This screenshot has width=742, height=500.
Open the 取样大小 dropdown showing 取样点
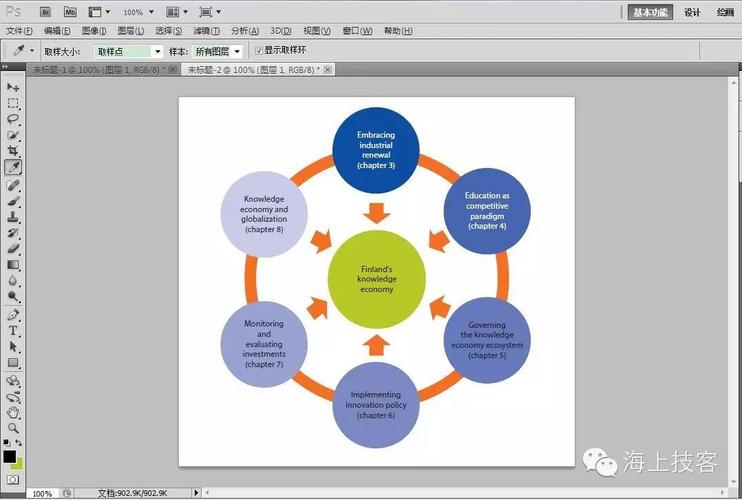[x=128, y=51]
